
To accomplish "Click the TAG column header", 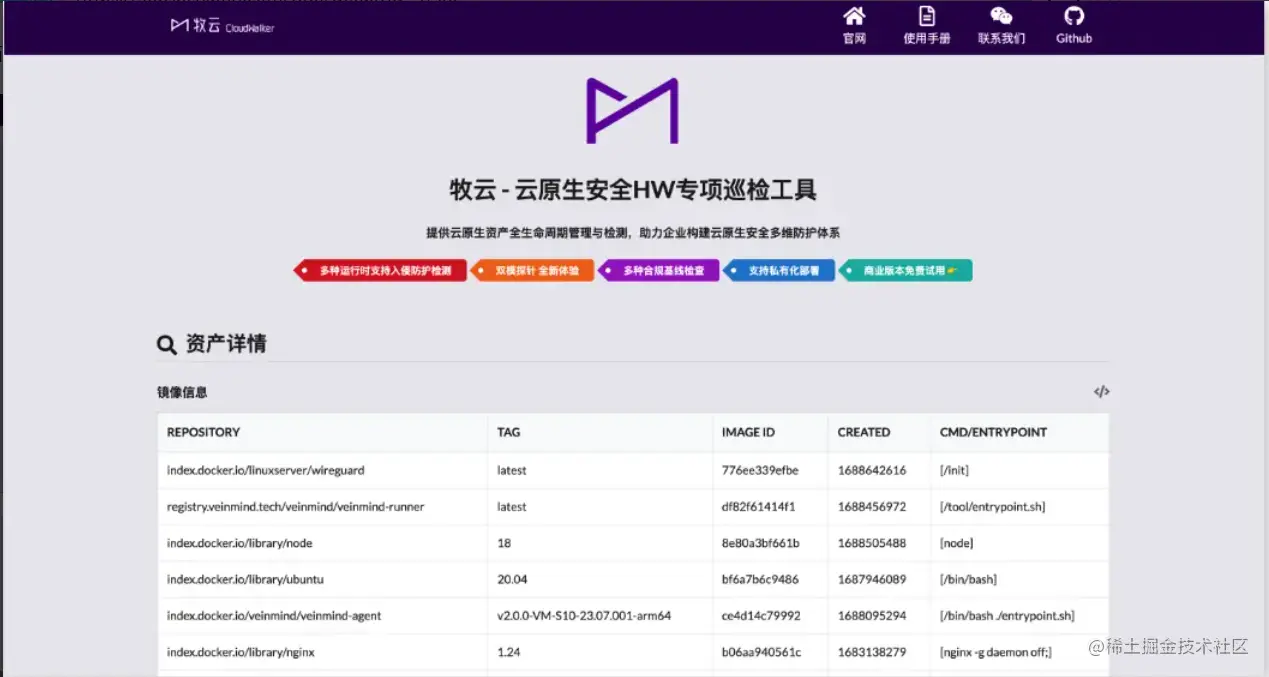I will point(509,432).
